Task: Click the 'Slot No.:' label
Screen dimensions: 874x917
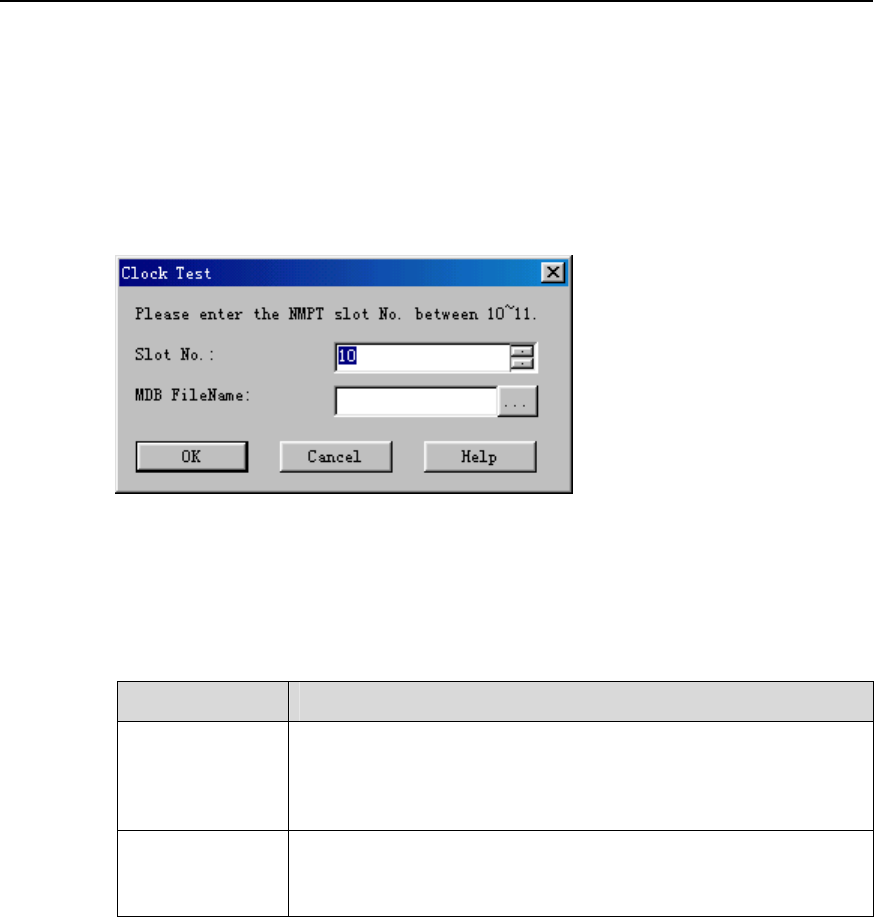Action: click(x=174, y=354)
